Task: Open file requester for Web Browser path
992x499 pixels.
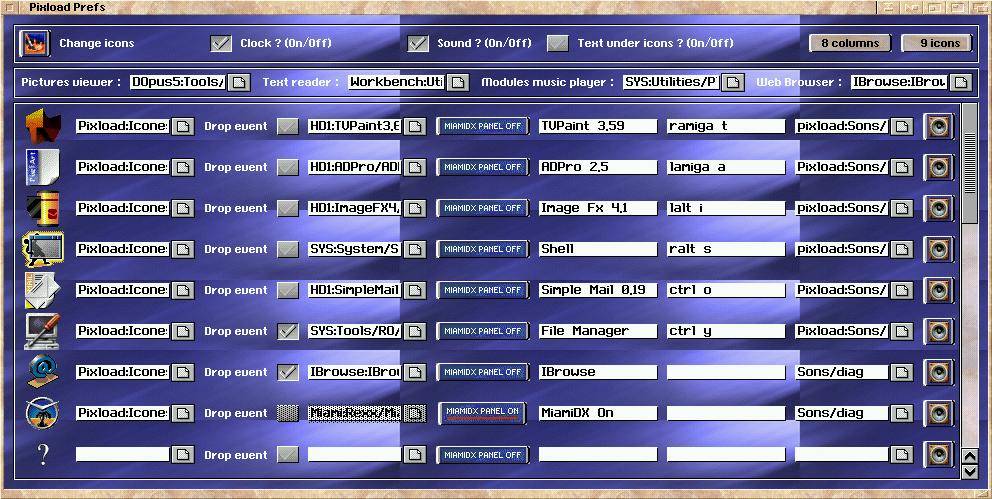Action: click(961, 82)
